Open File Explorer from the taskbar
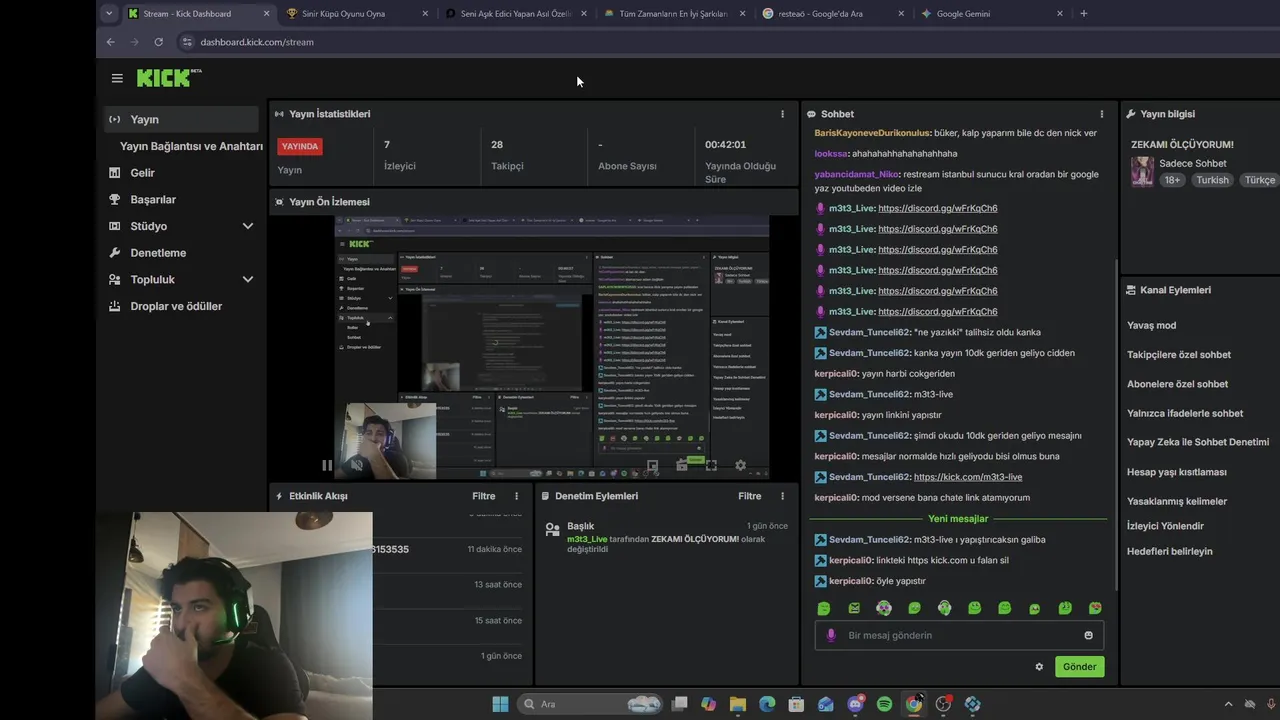Viewport: 1280px width, 720px height. point(737,704)
